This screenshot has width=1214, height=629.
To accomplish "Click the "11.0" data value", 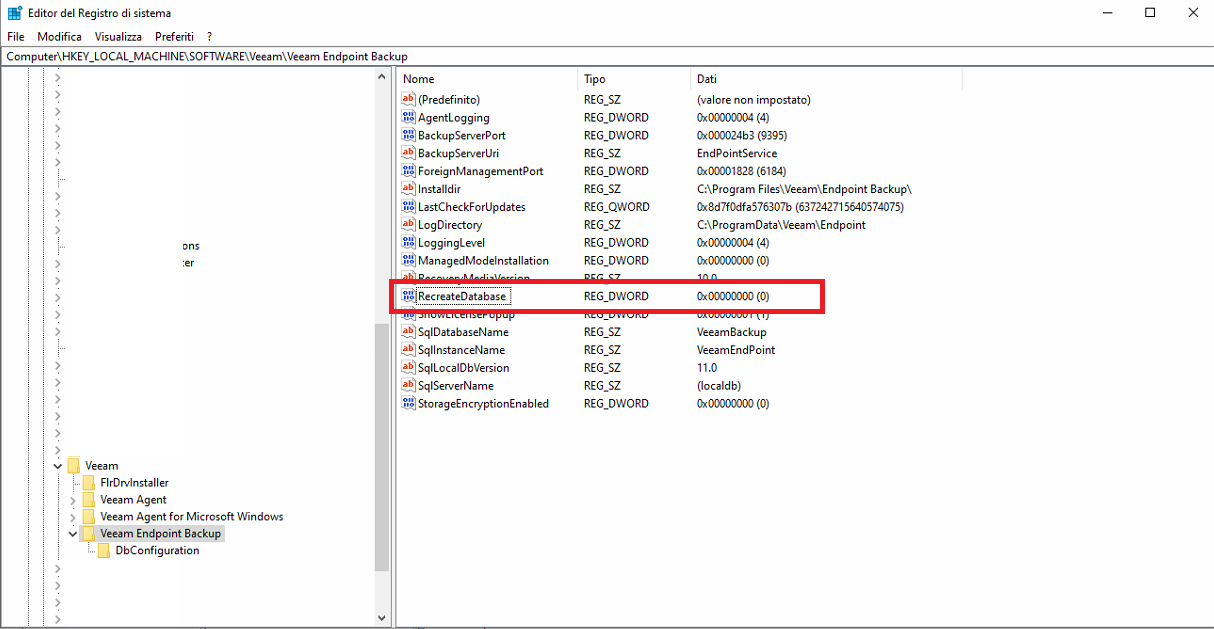I will click(707, 368).
